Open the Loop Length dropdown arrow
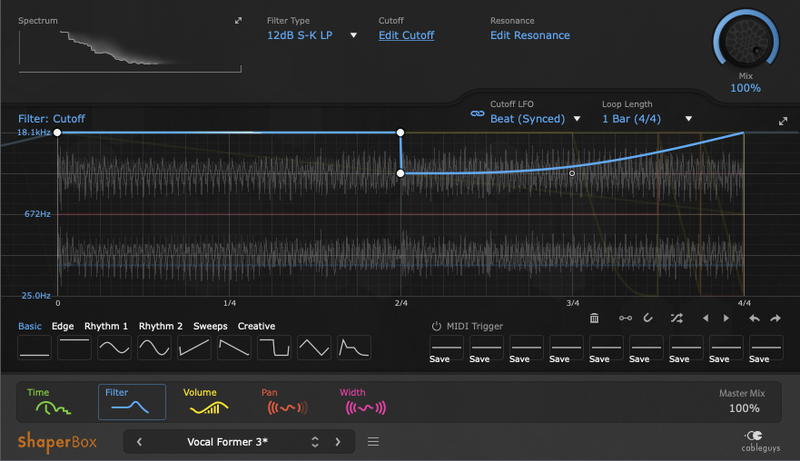This screenshot has height=461, width=800. 688,119
